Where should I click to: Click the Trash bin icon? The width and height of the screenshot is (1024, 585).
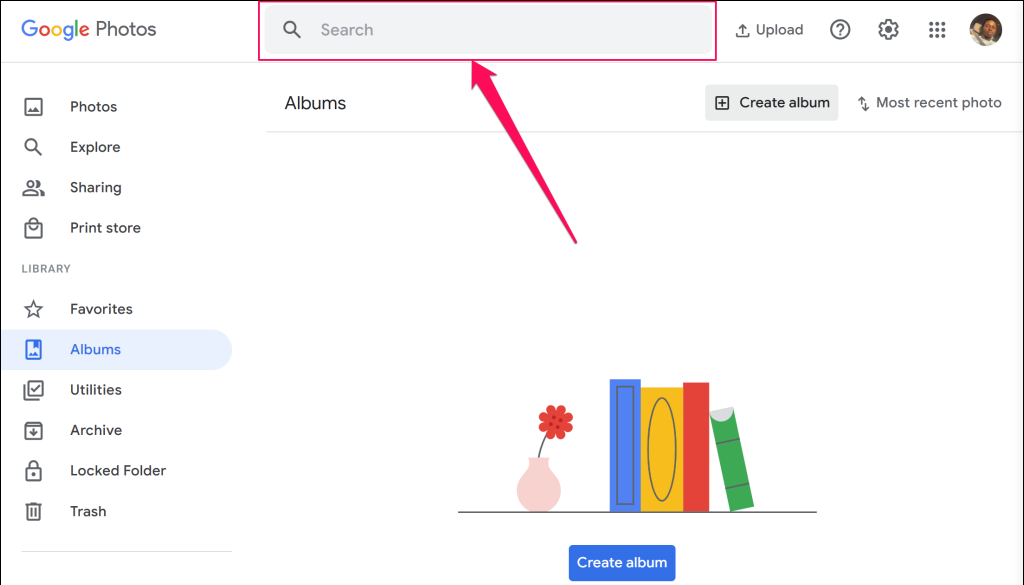pos(34,511)
